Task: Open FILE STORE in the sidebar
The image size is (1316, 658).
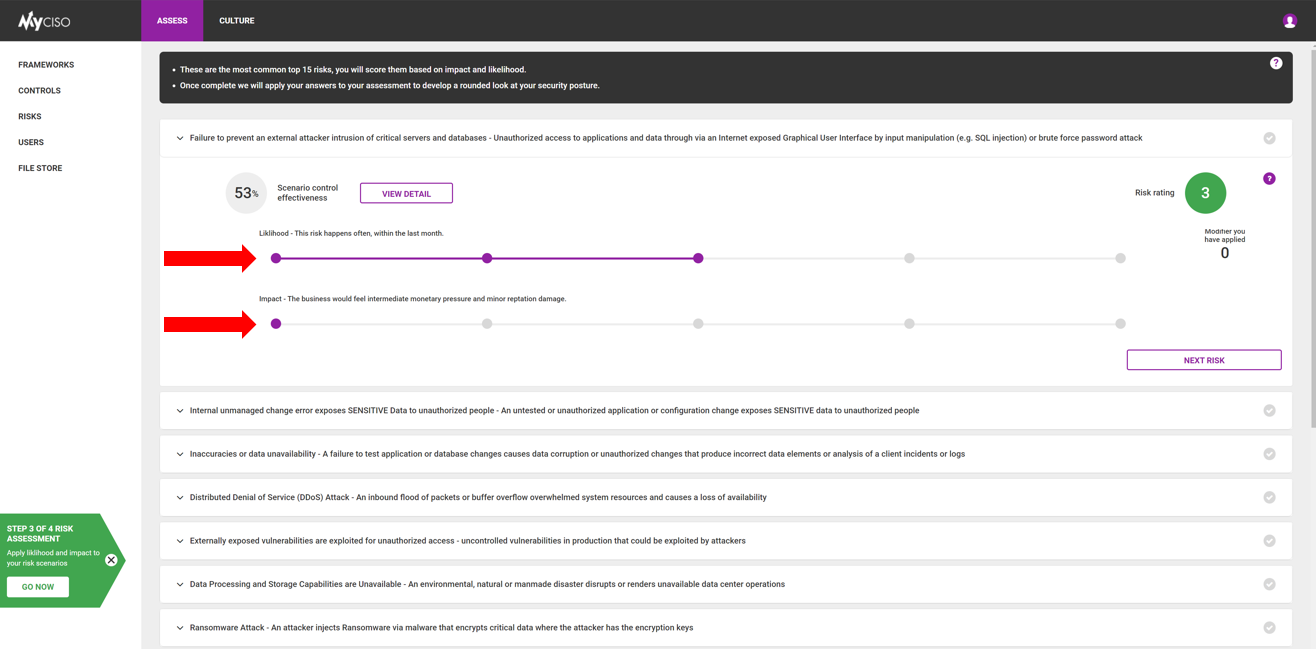Action: [40, 168]
